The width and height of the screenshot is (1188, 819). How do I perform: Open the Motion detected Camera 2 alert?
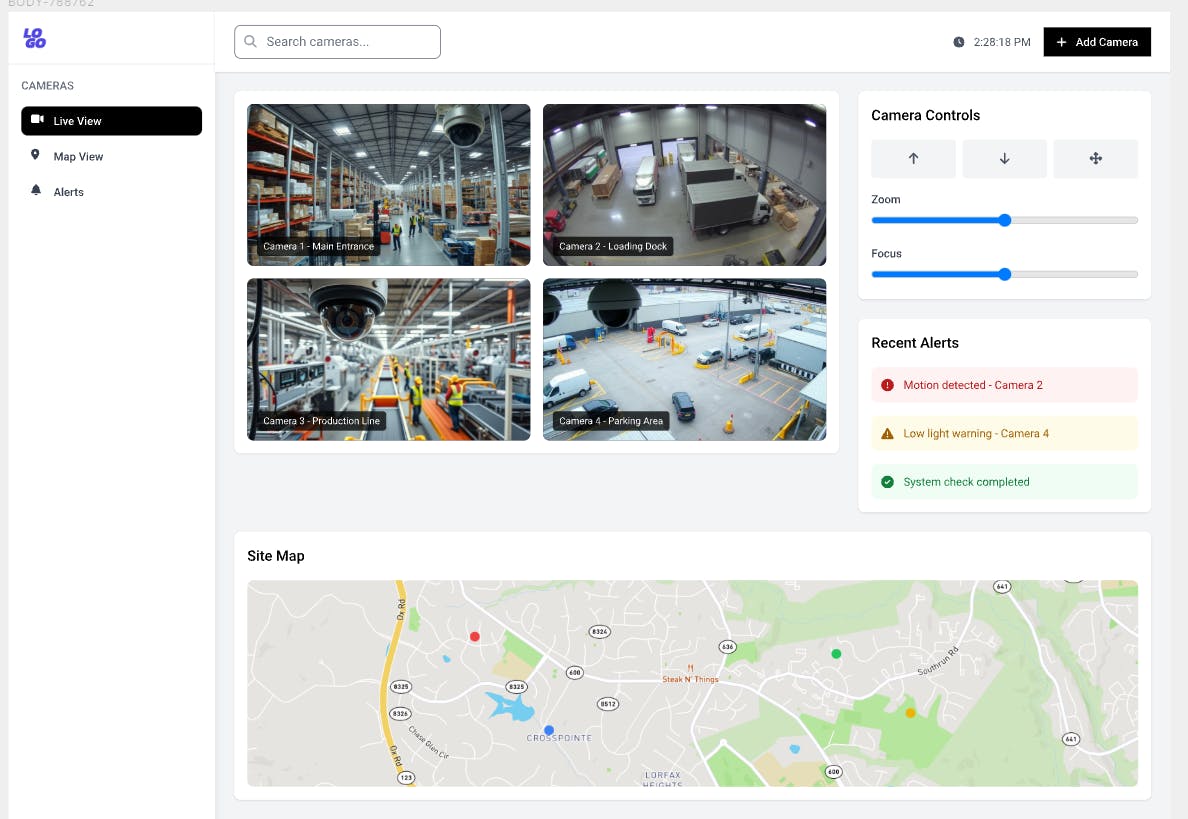click(x=1004, y=385)
